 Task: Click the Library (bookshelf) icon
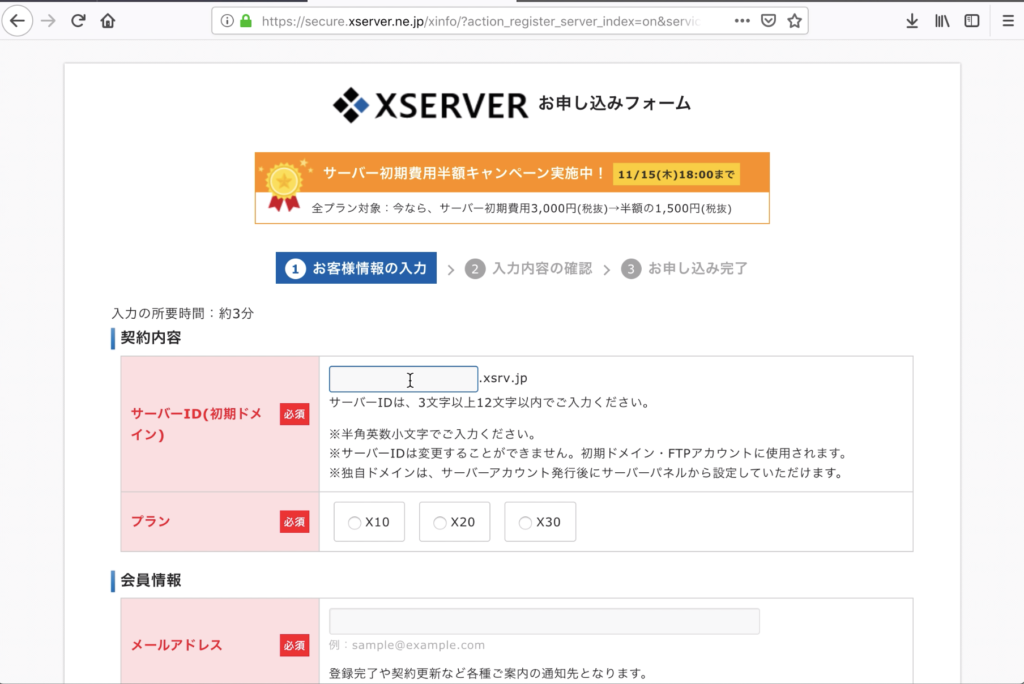coord(941,20)
